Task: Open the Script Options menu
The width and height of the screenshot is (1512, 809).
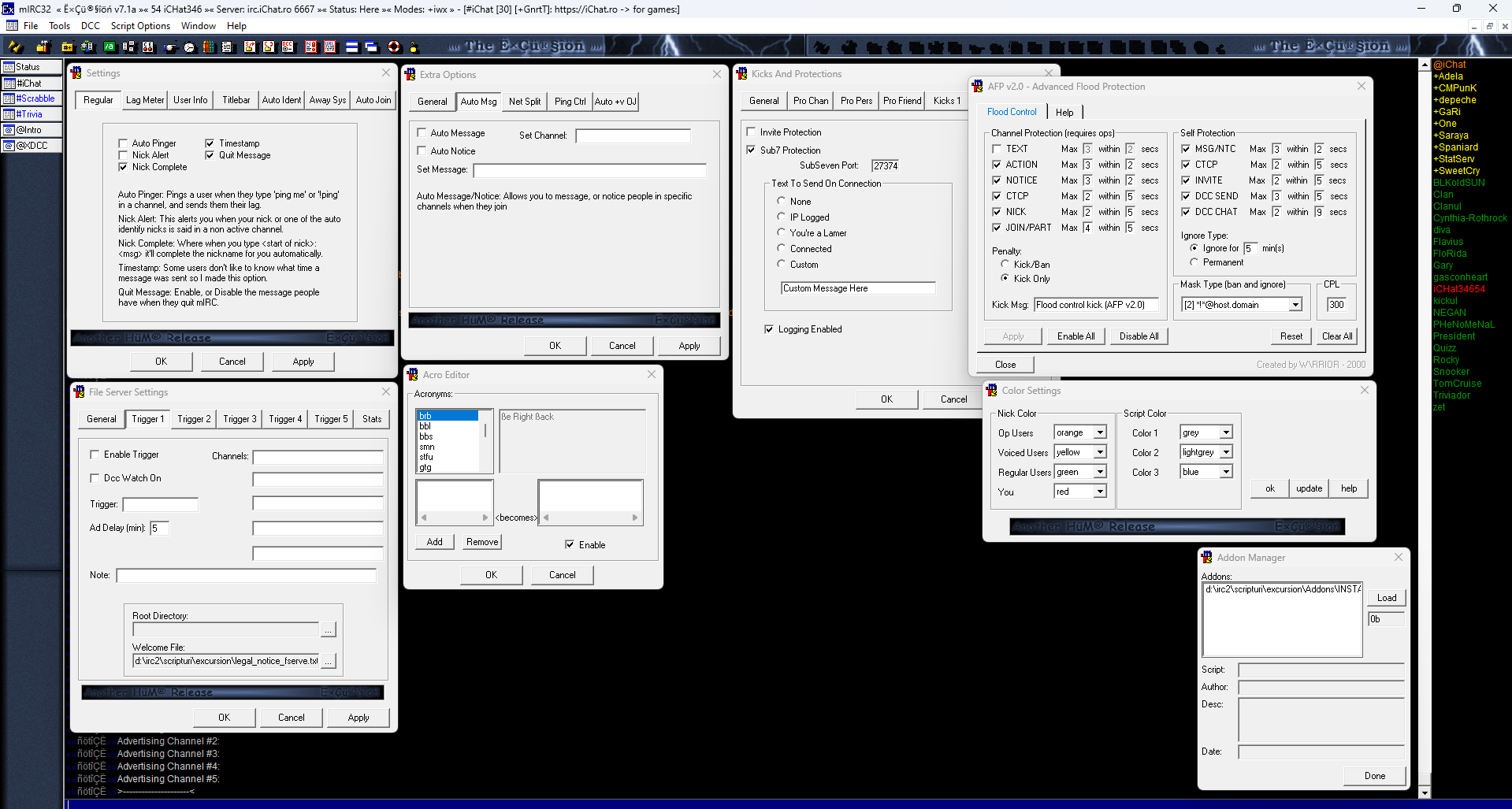Action: tap(140, 26)
